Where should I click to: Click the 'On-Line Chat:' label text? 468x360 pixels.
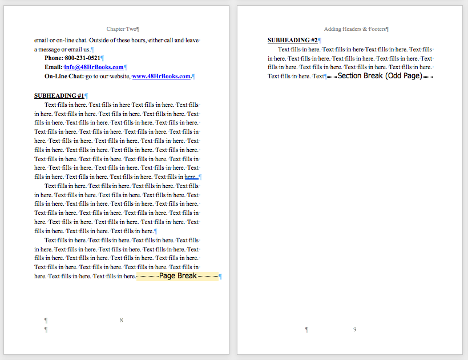64,76
